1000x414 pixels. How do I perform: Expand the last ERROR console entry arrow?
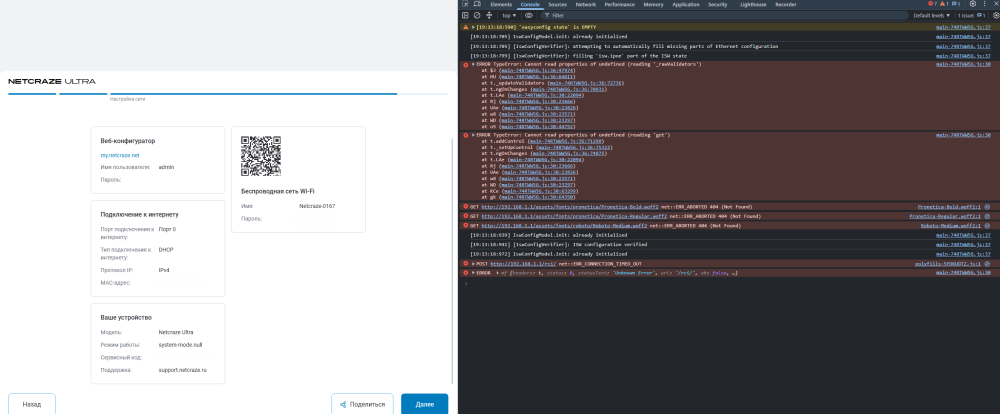473,273
